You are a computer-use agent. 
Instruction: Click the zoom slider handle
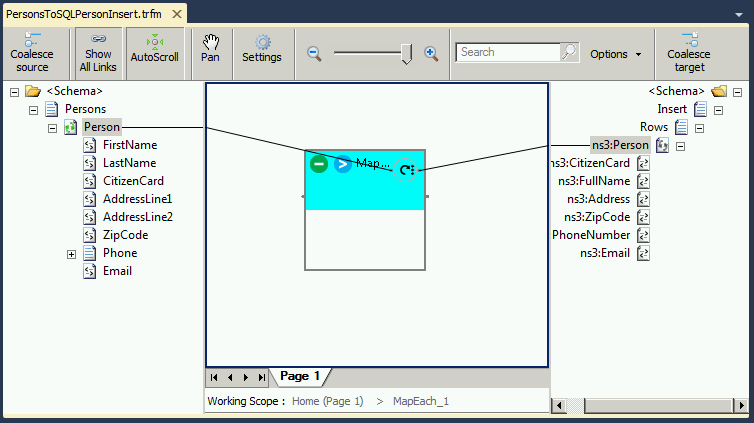[x=406, y=54]
